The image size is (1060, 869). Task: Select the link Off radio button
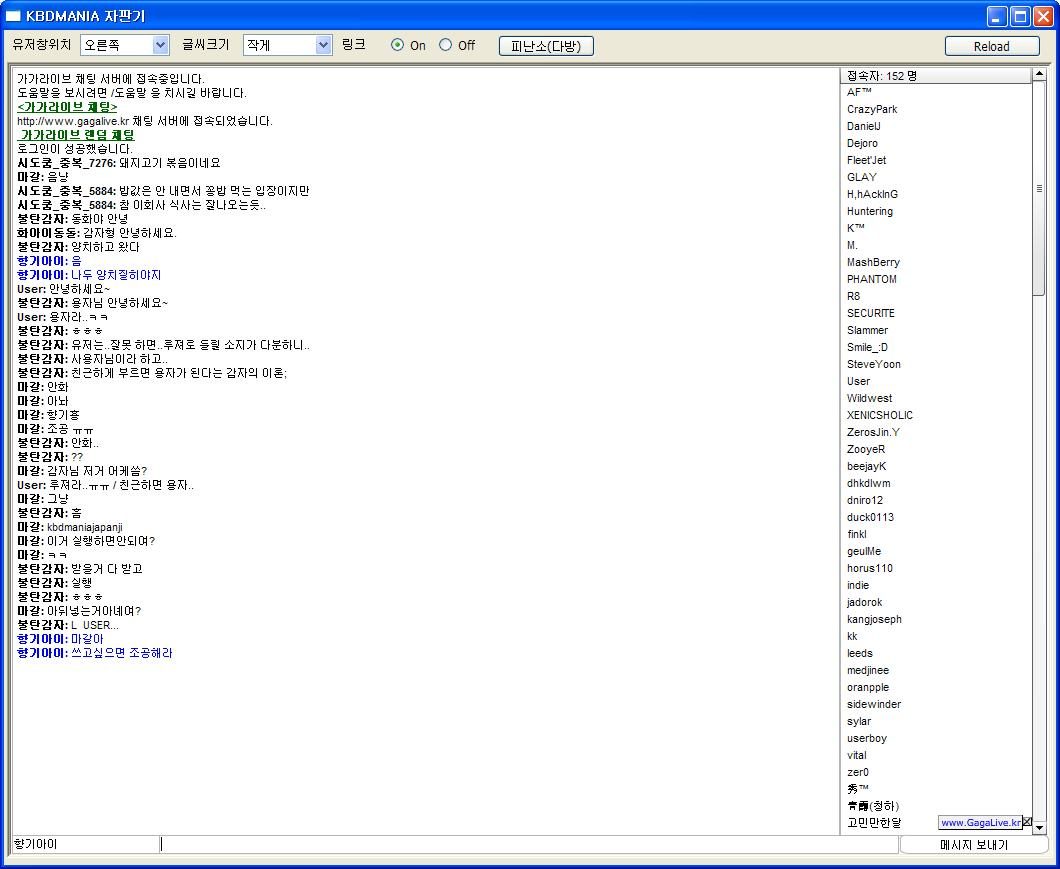[445, 45]
